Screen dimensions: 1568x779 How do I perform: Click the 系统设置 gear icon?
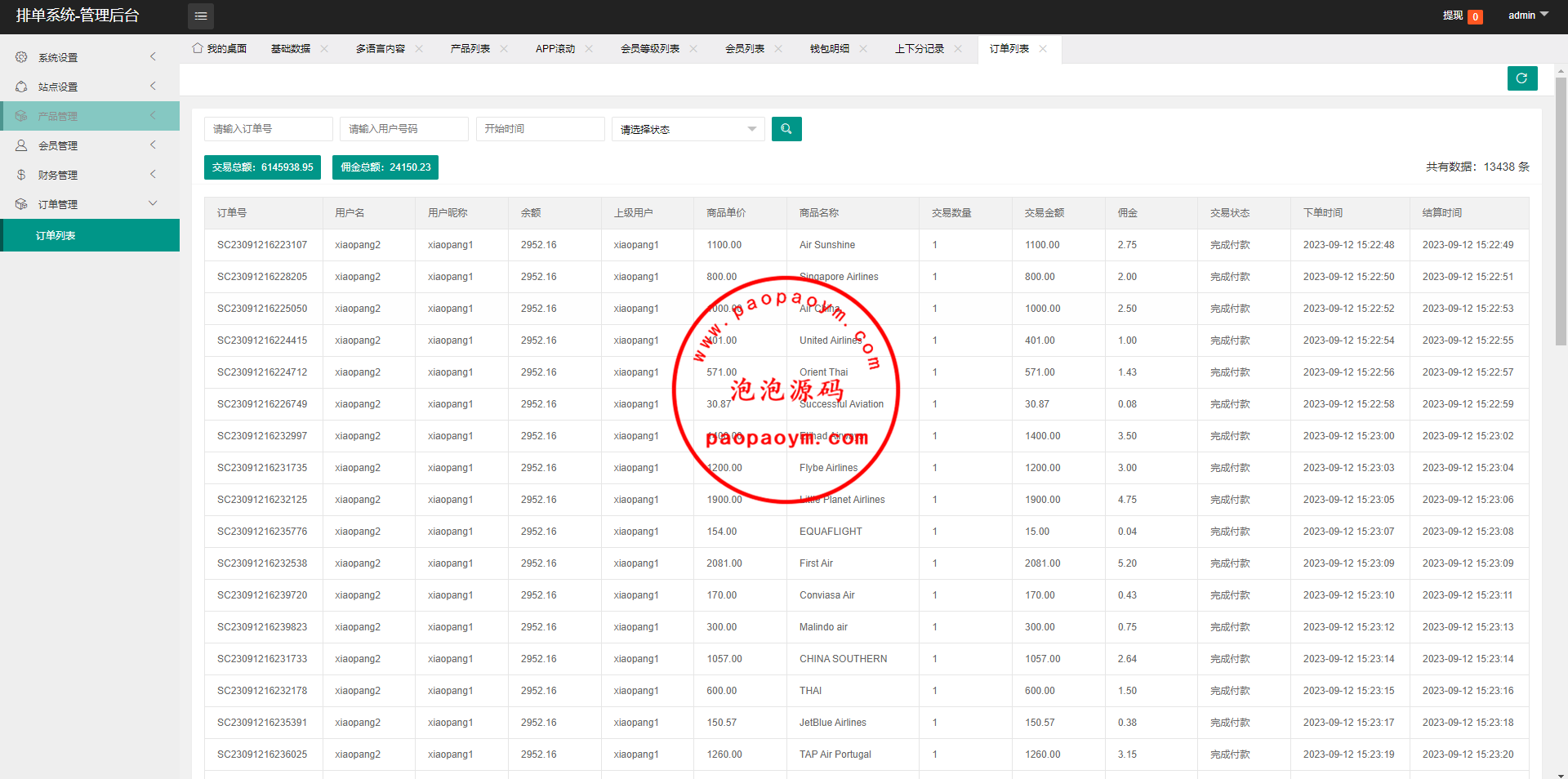(21, 57)
